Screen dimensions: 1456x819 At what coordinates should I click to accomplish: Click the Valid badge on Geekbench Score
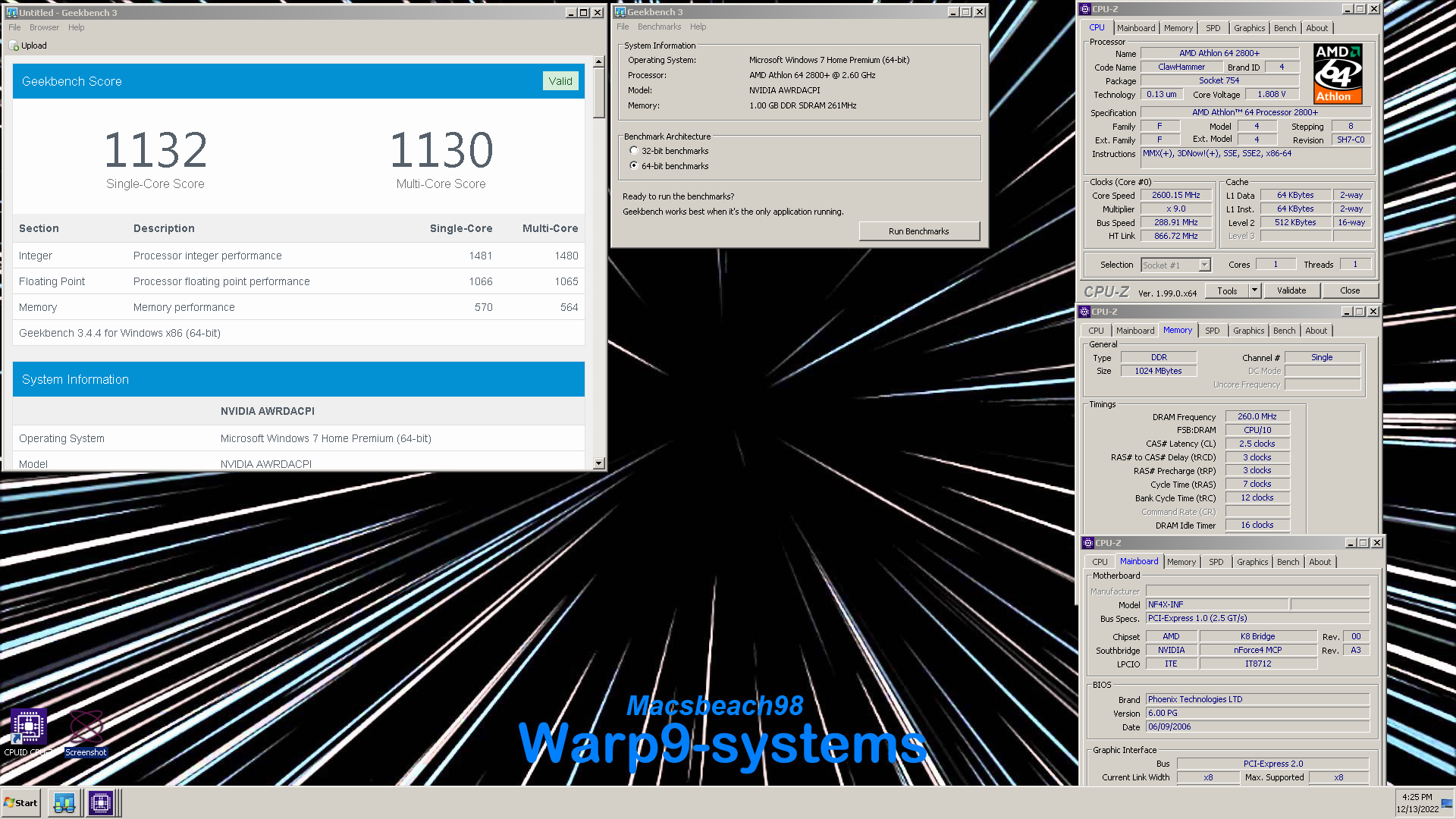click(x=560, y=81)
